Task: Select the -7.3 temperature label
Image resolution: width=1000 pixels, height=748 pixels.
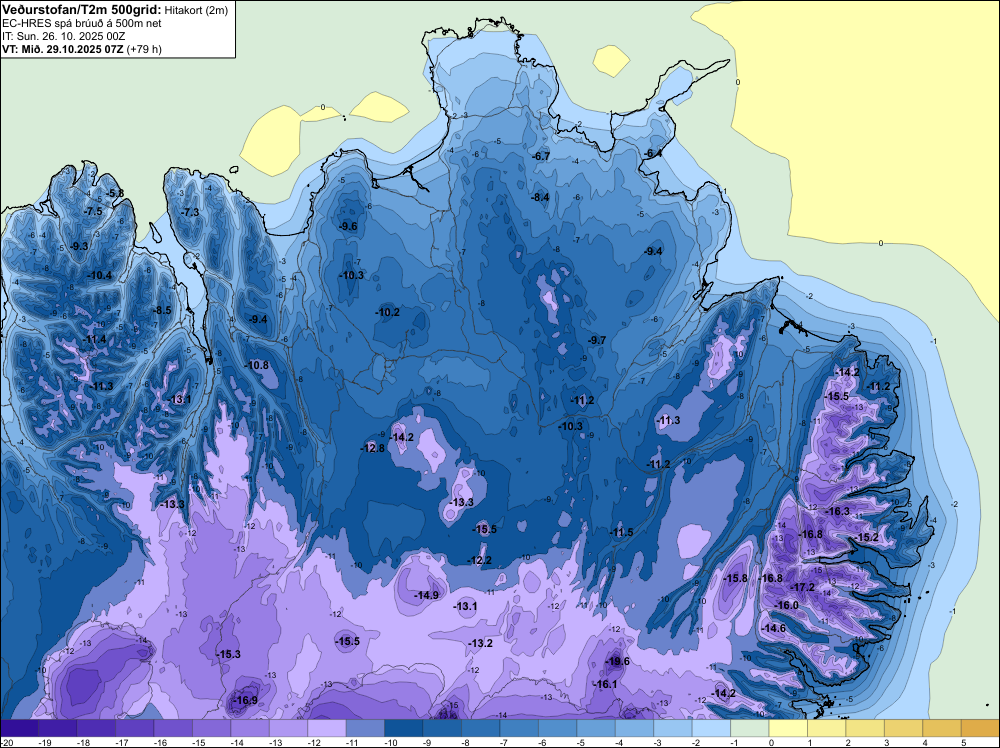Action: (190, 212)
